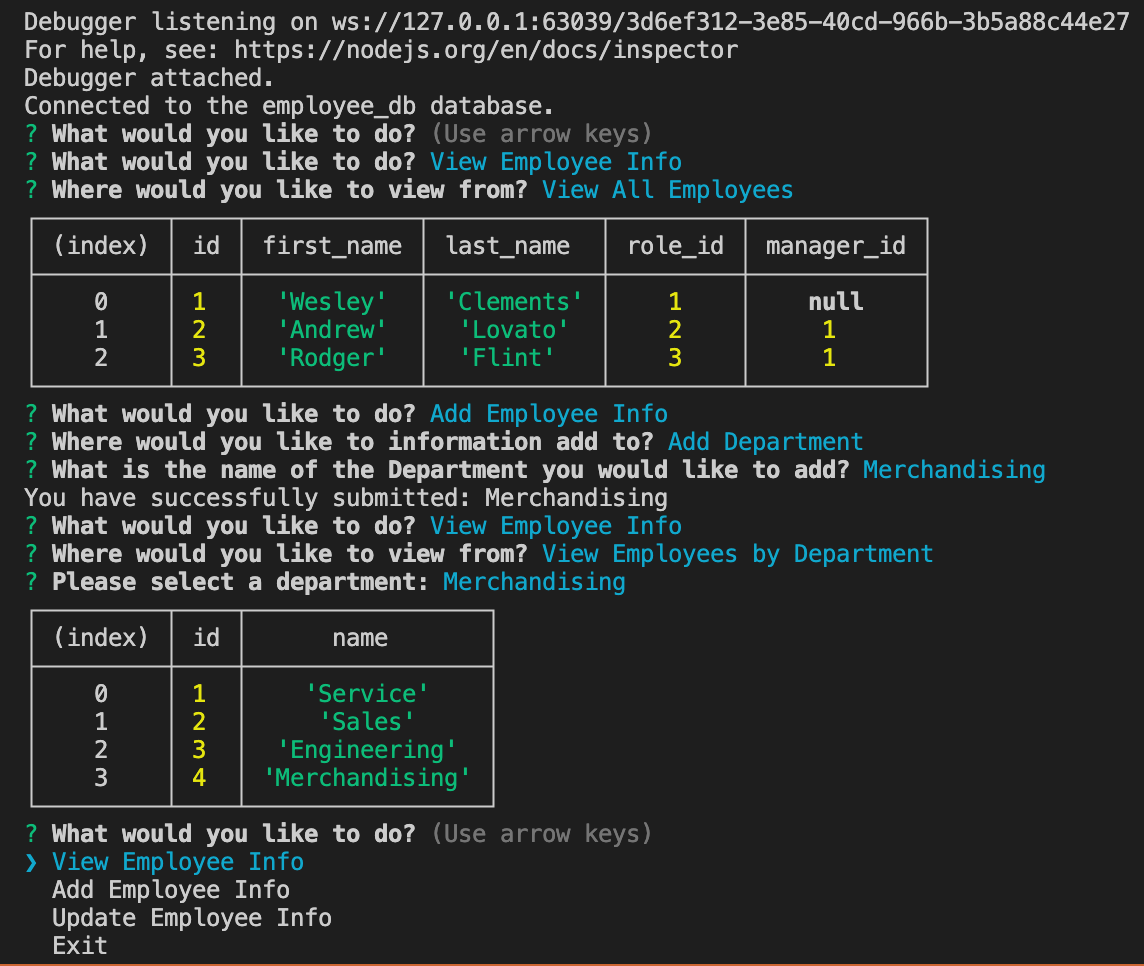Open the nodejs.org inspector docs link

click(x=486, y=50)
